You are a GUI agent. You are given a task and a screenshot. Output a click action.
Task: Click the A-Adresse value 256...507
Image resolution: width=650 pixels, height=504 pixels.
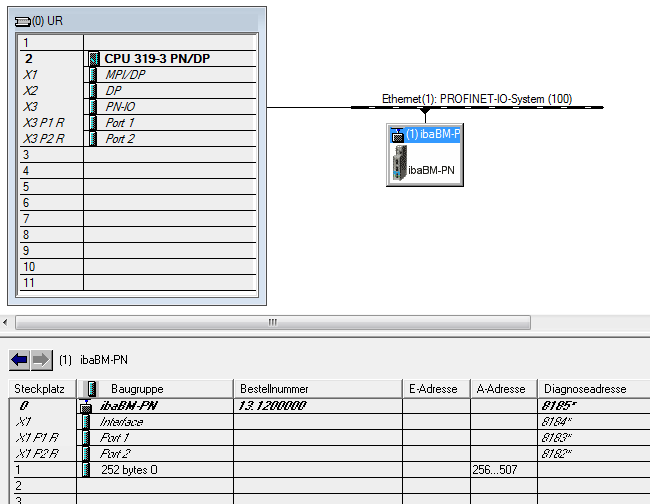[x=495, y=470]
